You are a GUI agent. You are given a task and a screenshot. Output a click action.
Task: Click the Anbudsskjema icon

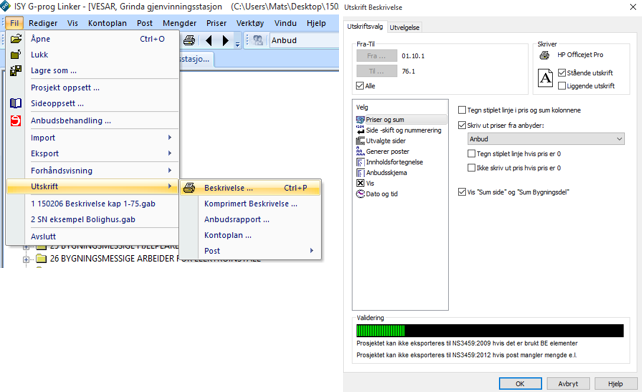click(360, 173)
